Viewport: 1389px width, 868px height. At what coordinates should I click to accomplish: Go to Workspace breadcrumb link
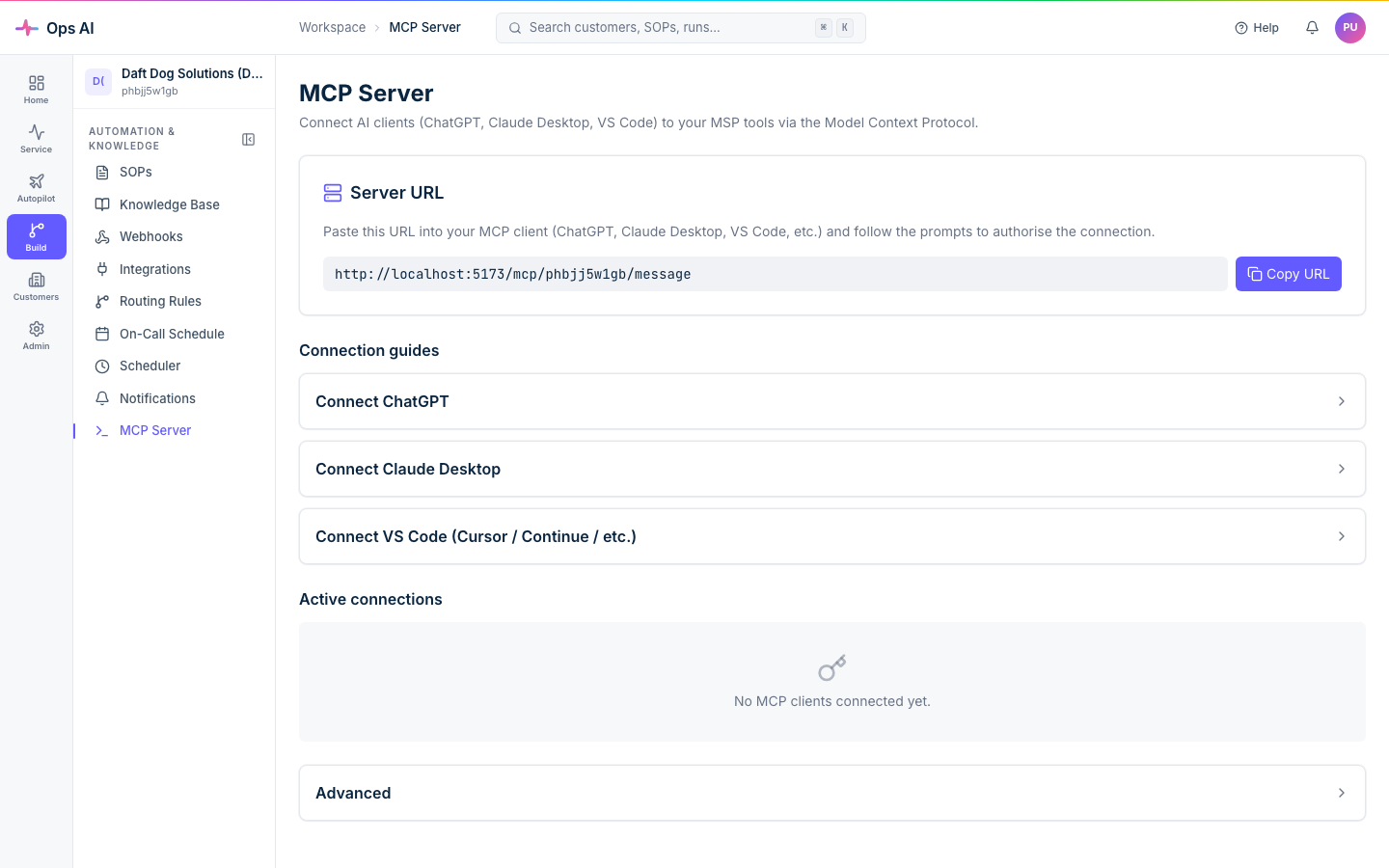pos(332,27)
